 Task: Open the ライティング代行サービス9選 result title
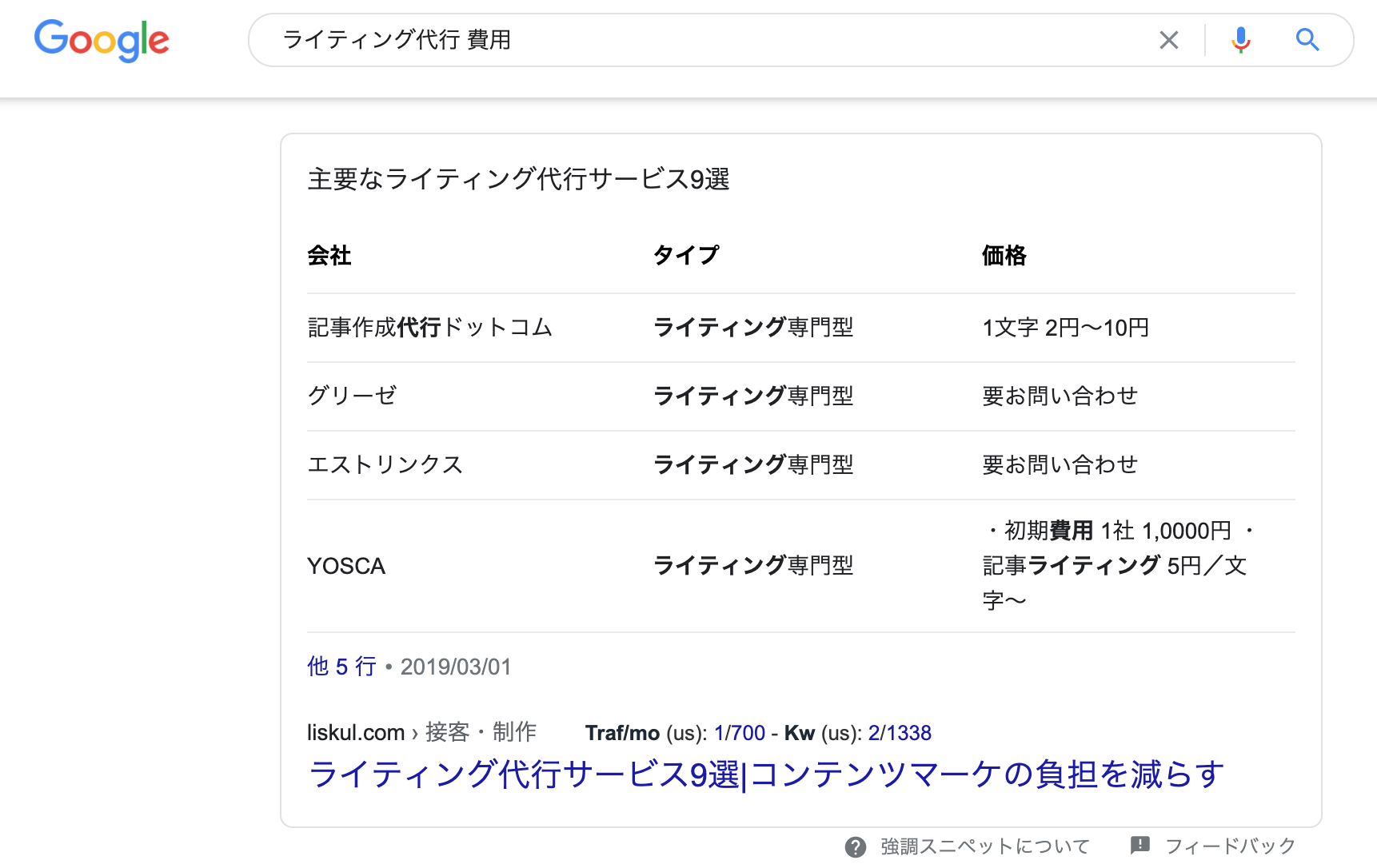tap(766, 774)
